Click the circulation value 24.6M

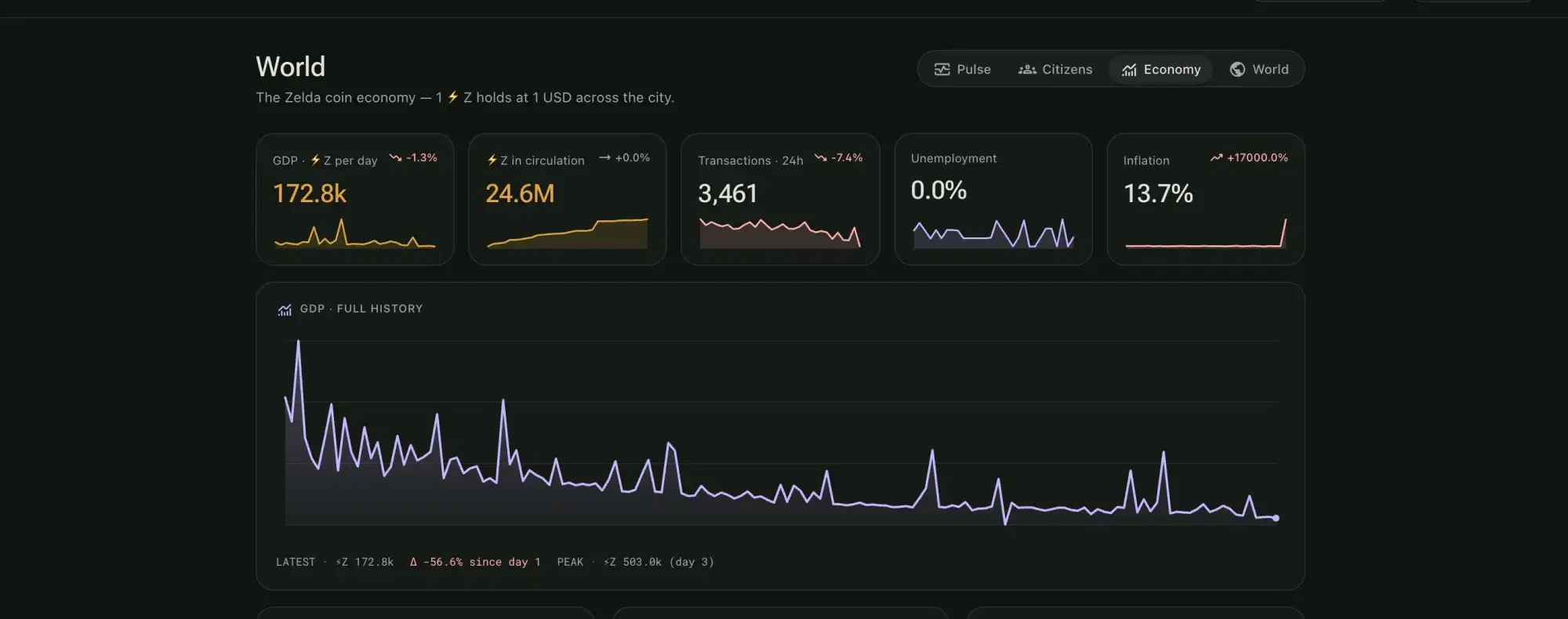tap(520, 194)
